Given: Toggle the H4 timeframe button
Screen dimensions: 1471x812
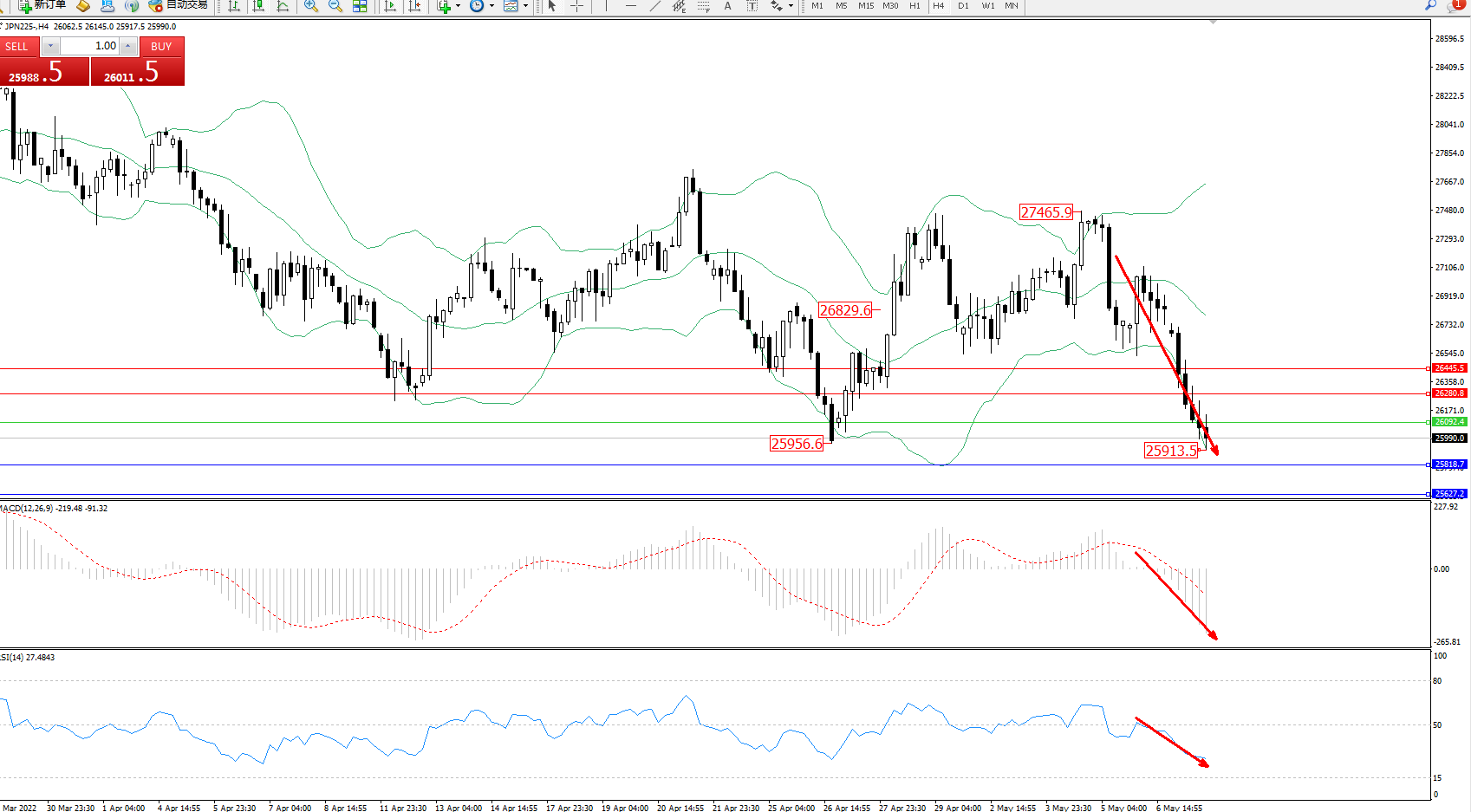Looking at the screenshot, I should [939, 6].
